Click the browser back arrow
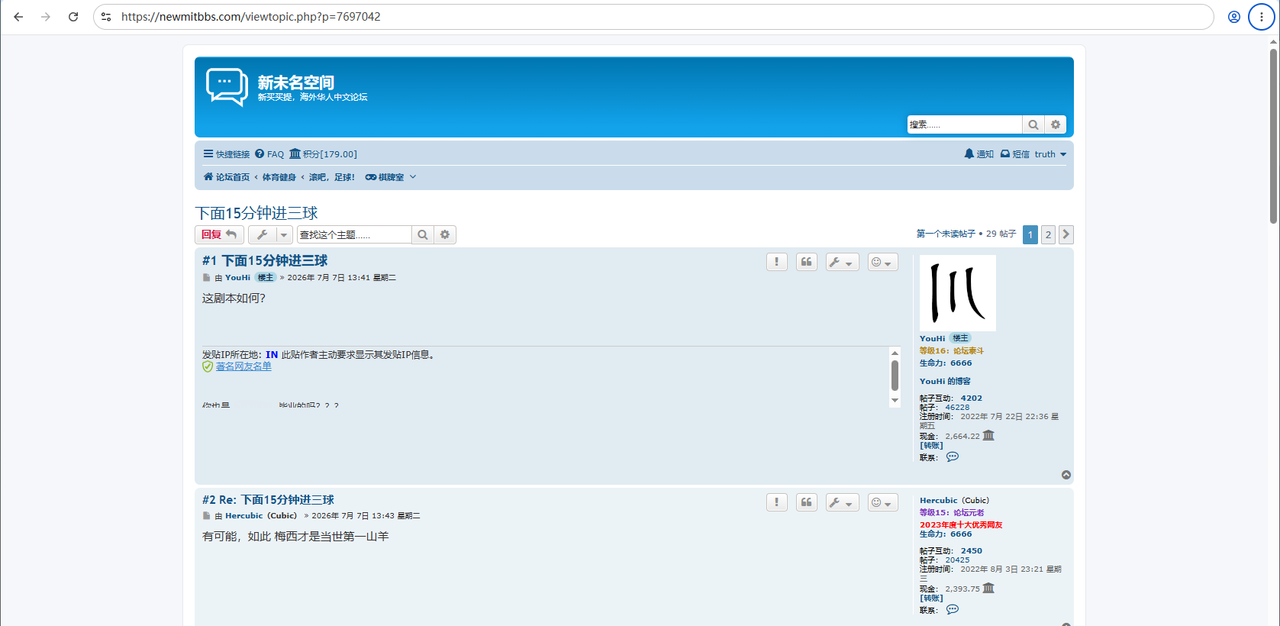The width and height of the screenshot is (1280, 626). tap(18, 17)
